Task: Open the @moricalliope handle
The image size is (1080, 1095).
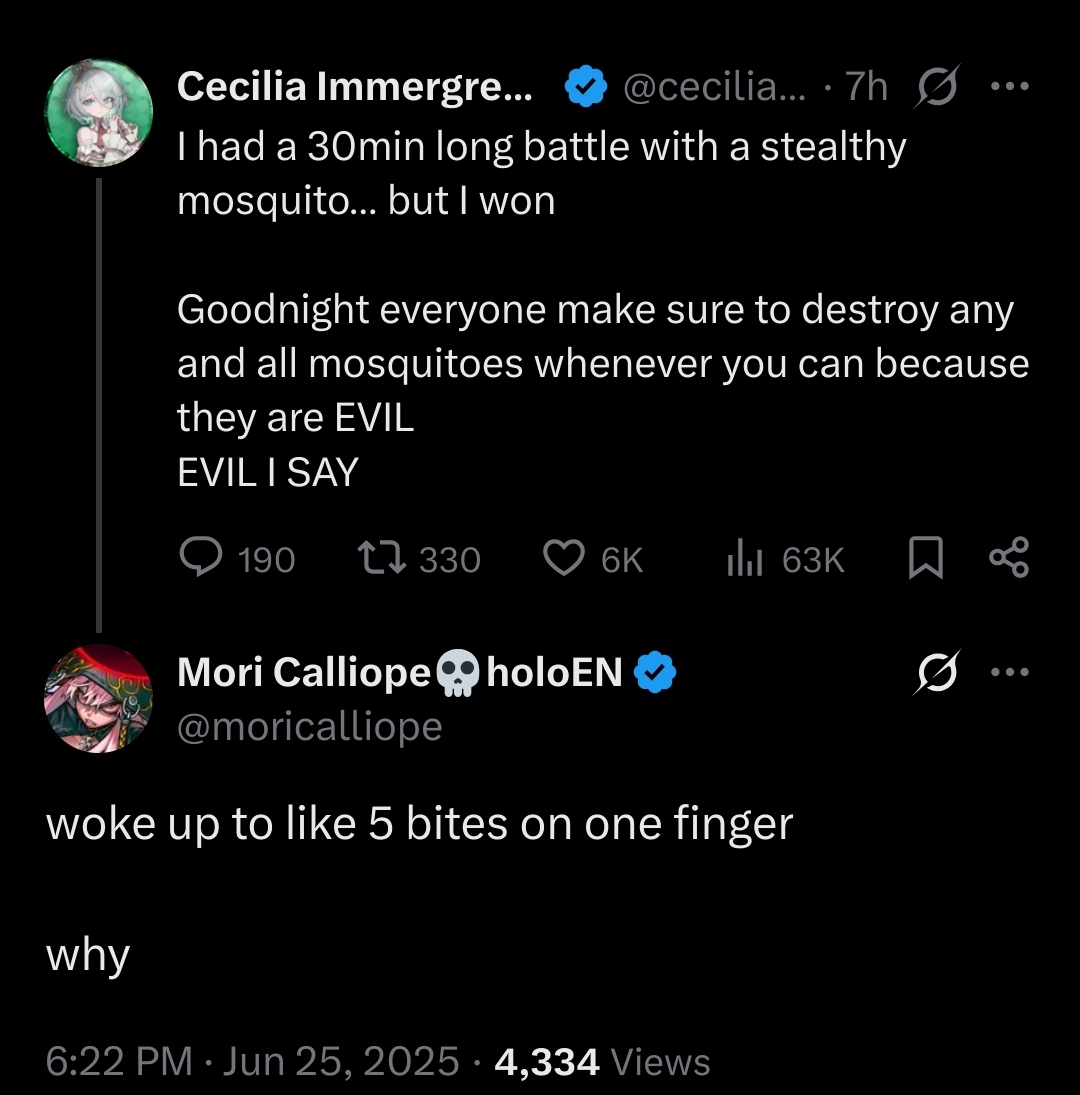Action: tap(310, 727)
